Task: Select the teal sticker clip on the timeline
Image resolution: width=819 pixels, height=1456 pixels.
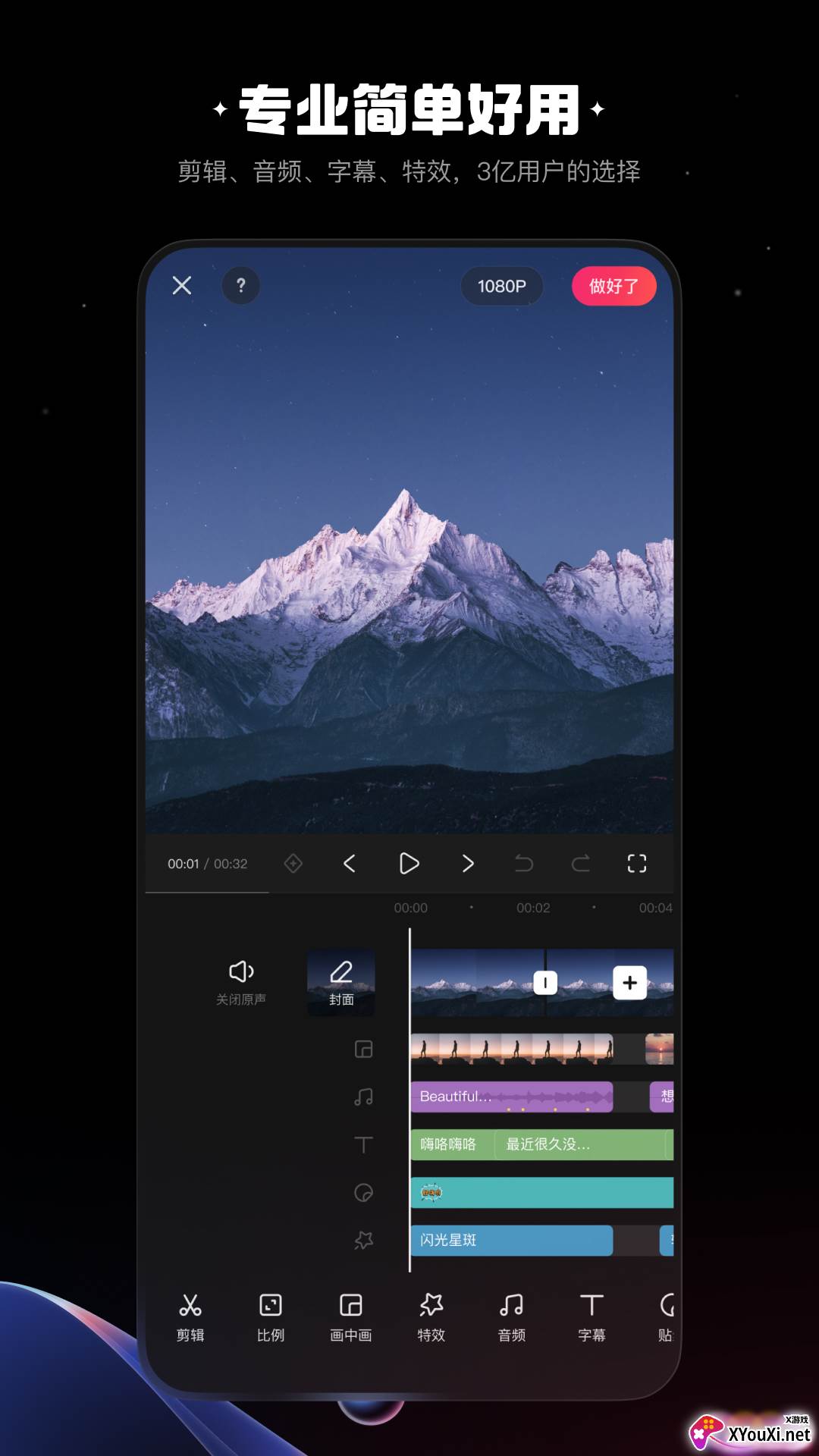Action: (x=542, y=1193)
